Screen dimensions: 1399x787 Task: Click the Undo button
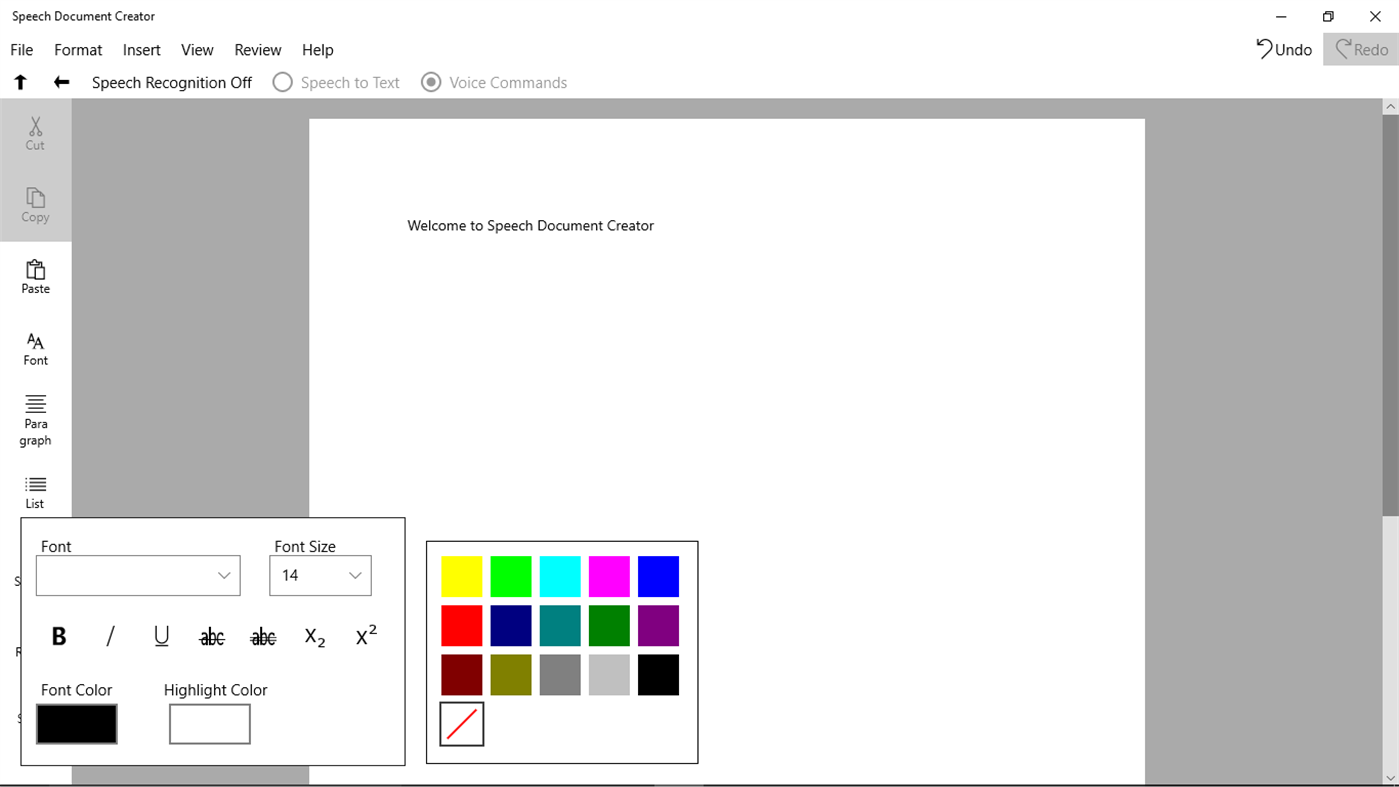click(1283, 48)
